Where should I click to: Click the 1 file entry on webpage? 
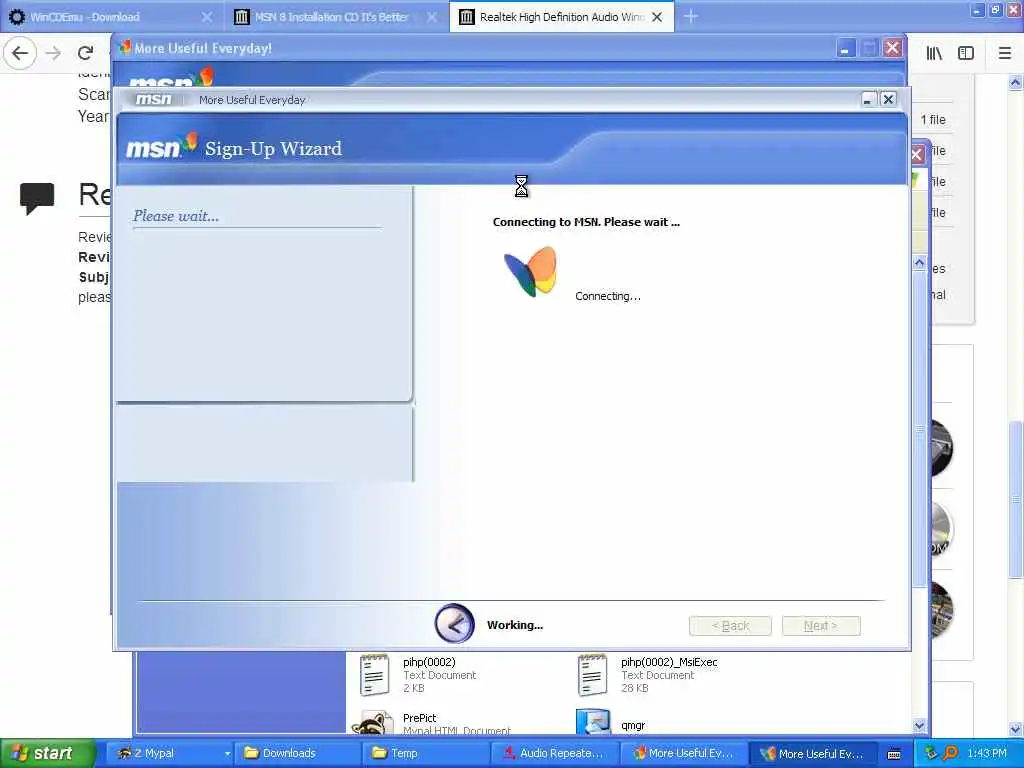(933, 120)
